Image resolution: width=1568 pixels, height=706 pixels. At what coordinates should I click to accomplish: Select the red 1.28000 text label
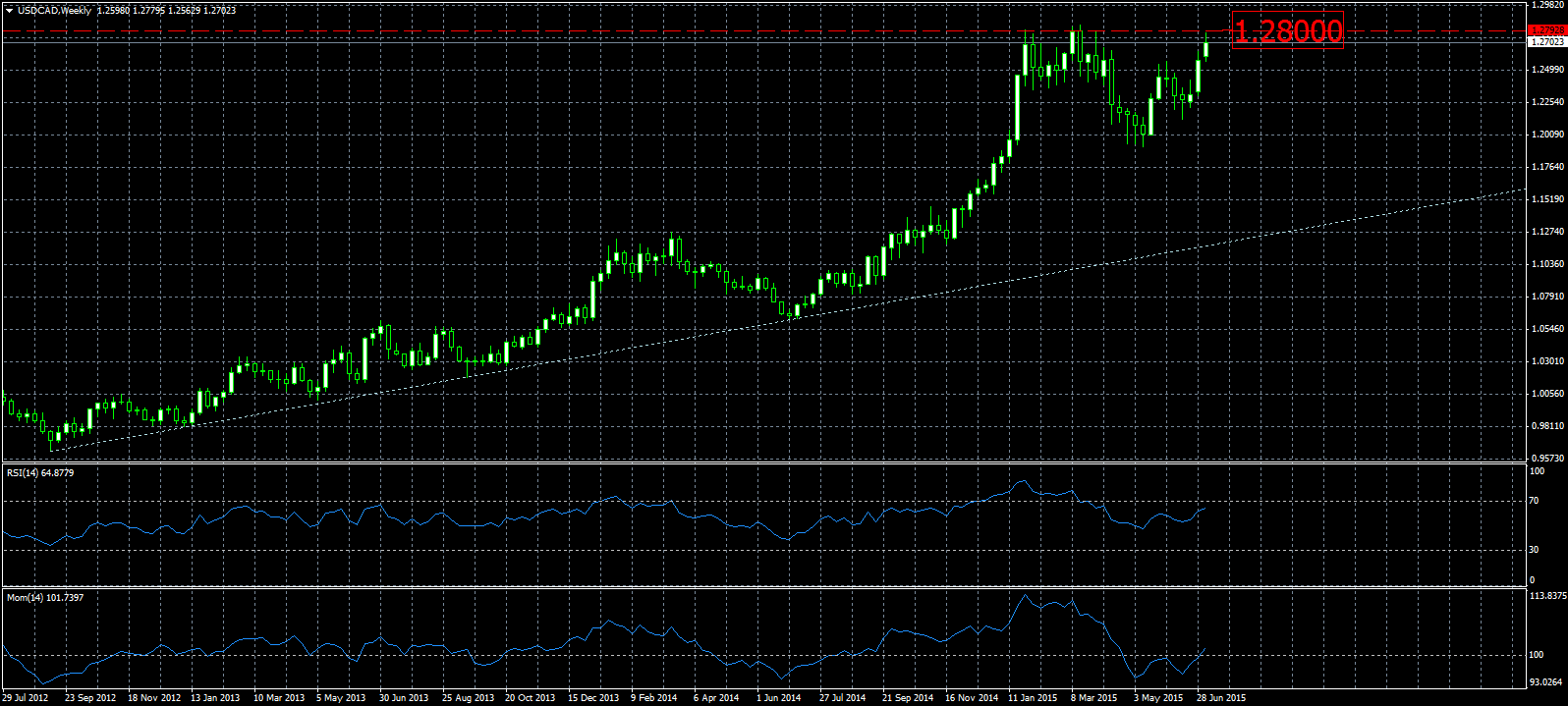[1287, 31]
